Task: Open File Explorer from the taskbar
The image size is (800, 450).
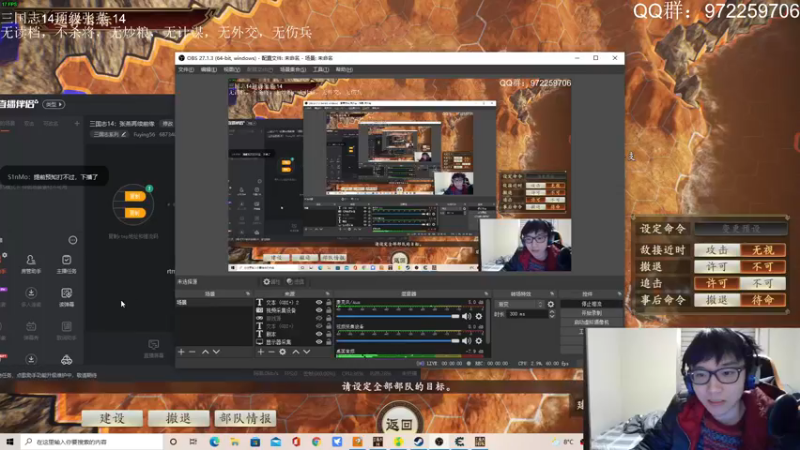Action: coord(235,442)
